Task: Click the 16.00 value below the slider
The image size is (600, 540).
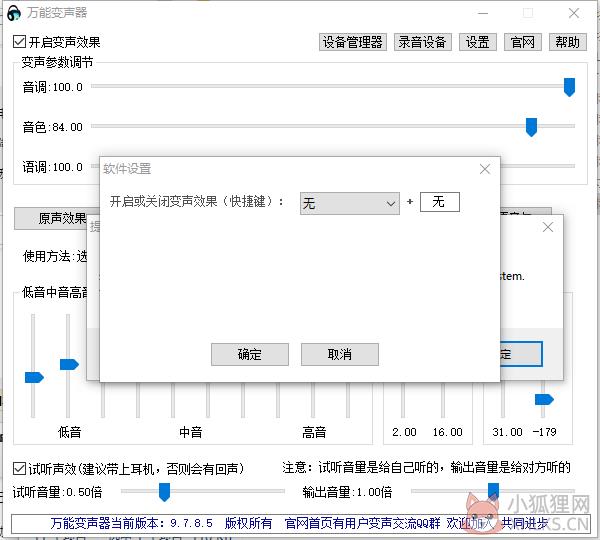Action: click(447, 432)
